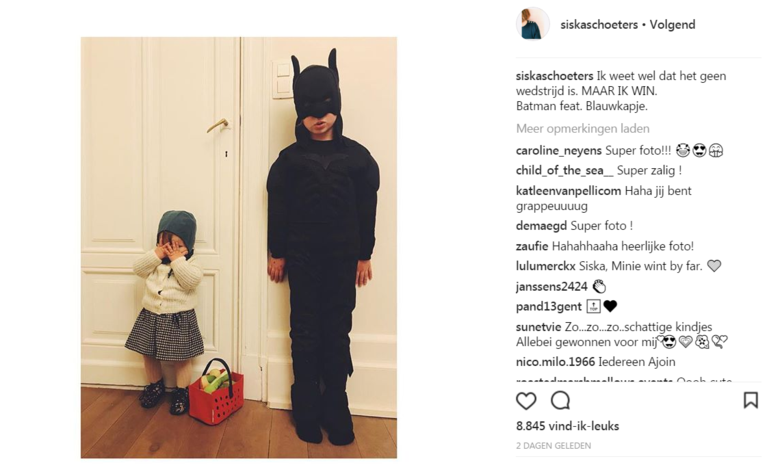Screen dimensions: 767x474
Task: Save post with the bookmark icon
Action: tap(750, 400)
